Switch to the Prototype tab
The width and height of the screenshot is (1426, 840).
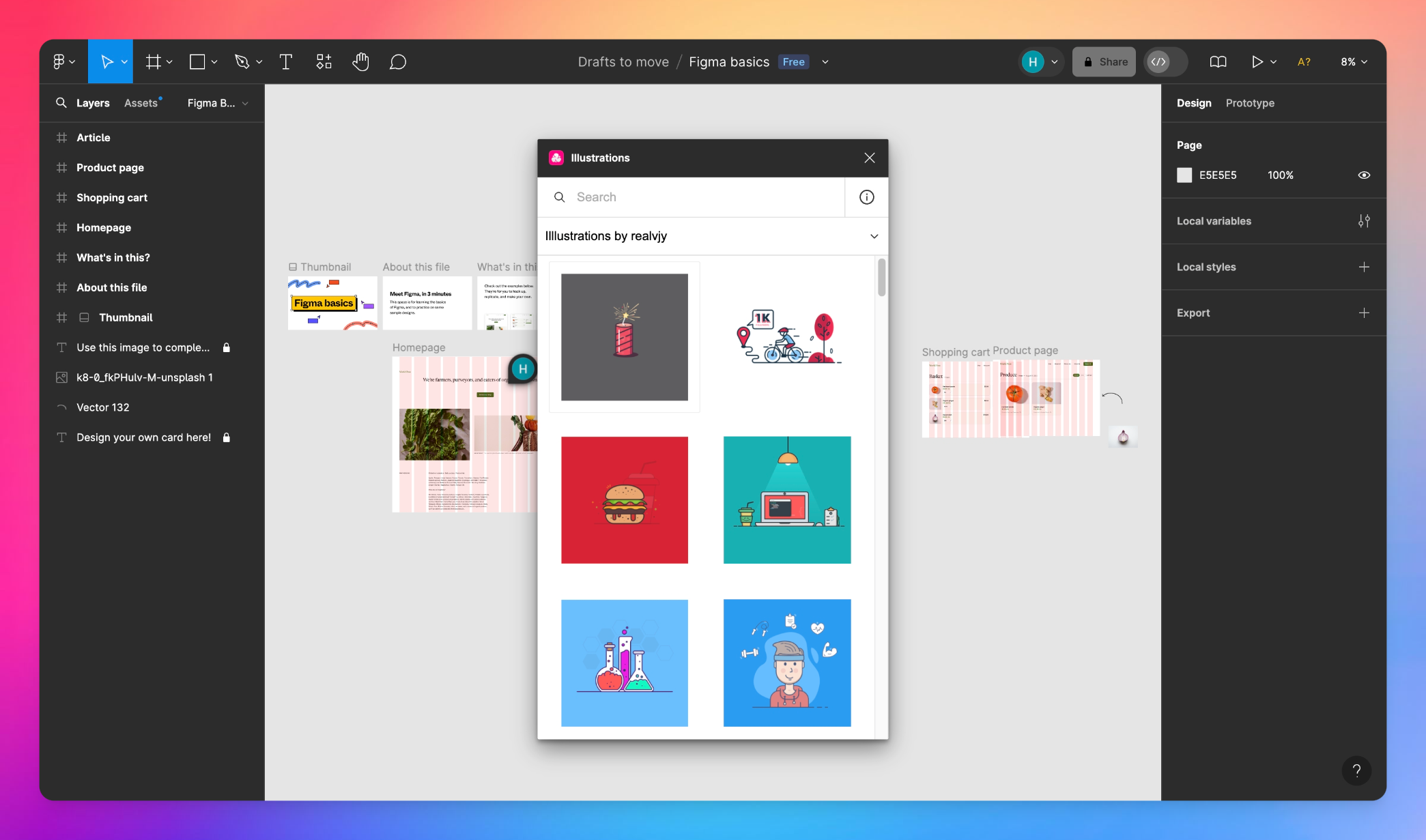coord(1250,103)
